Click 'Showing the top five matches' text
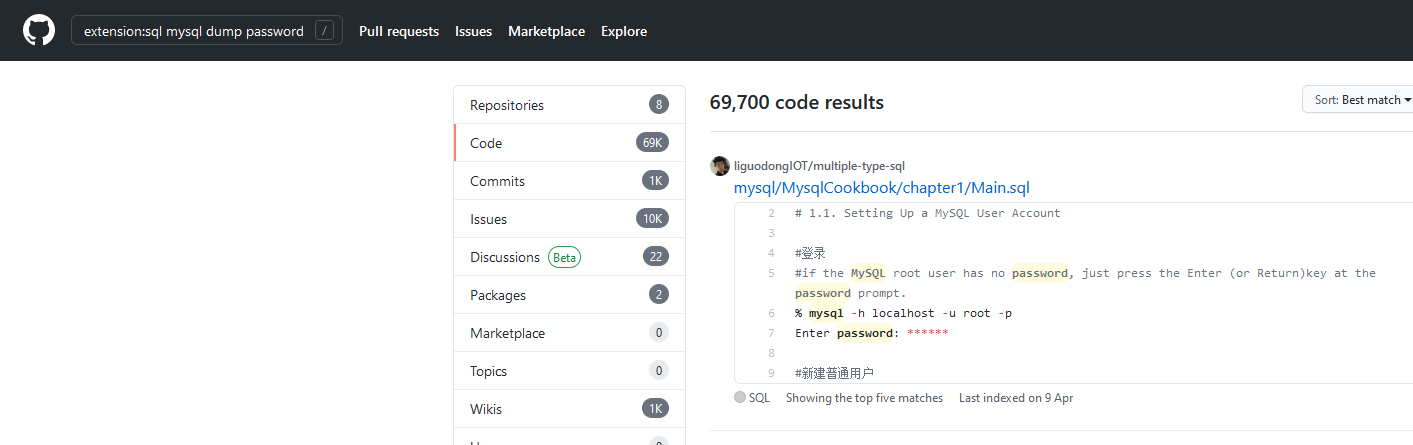The height and width of the screenshot is (445, 1413). (x=864, y=397)
